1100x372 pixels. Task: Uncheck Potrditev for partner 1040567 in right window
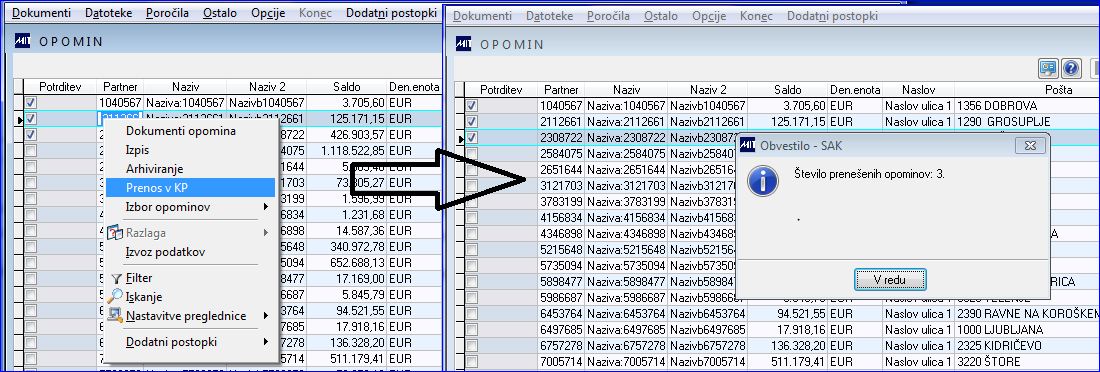tap(472, 105)
